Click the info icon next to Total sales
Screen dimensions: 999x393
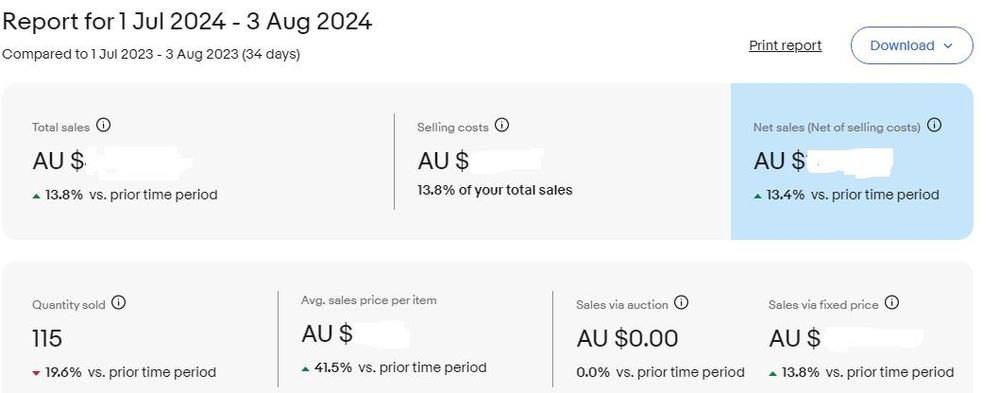[103, 125]
